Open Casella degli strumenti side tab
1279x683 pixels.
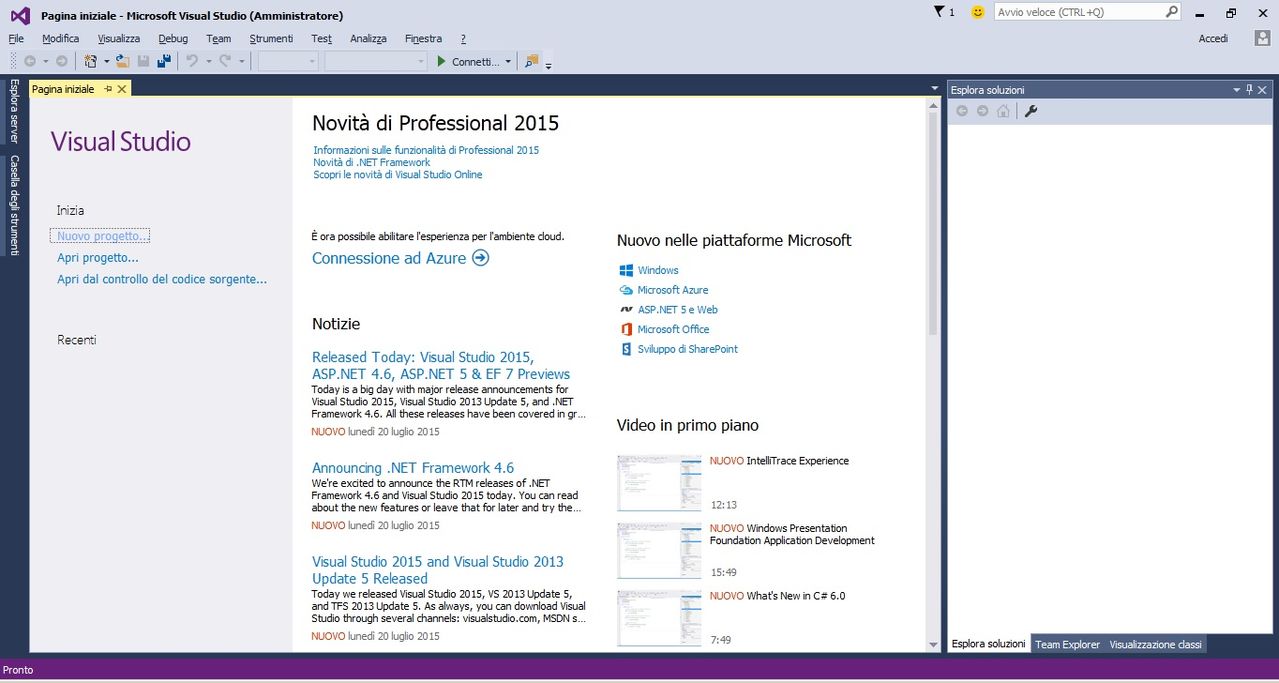pyautogui.click(x=13, y=206)
